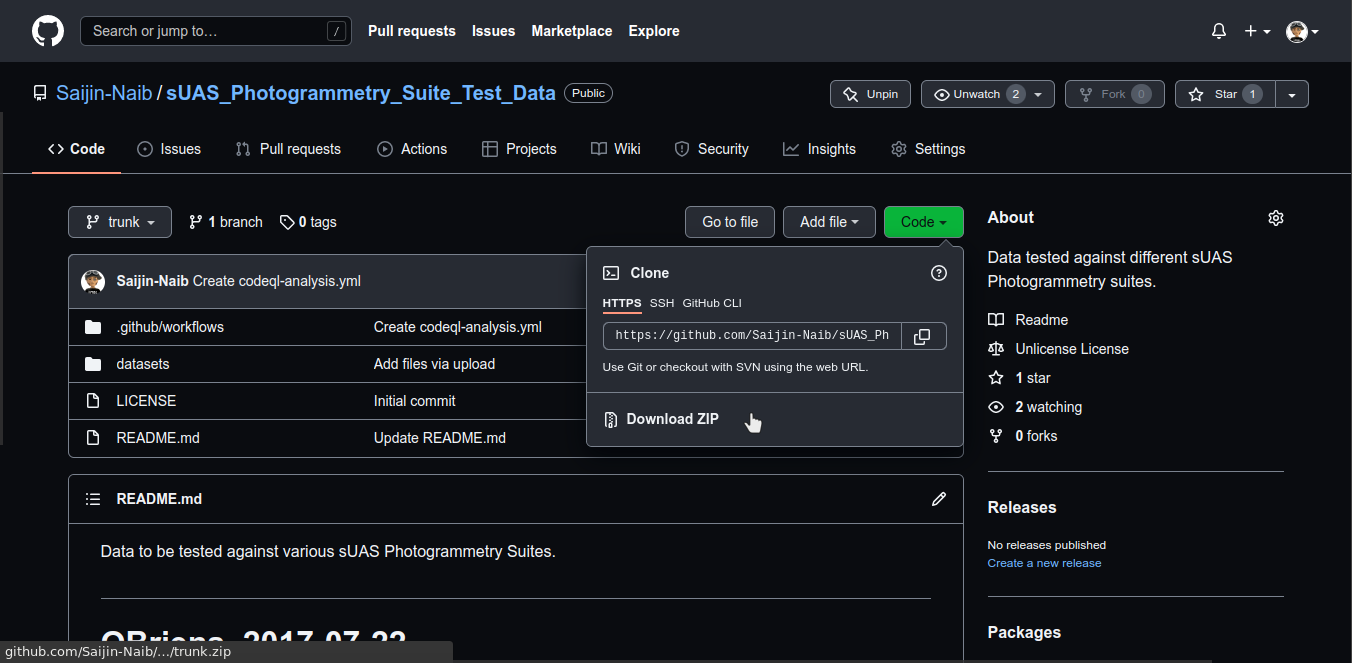
Task: Open Clone help question mark icon
Action: point(938,273)
